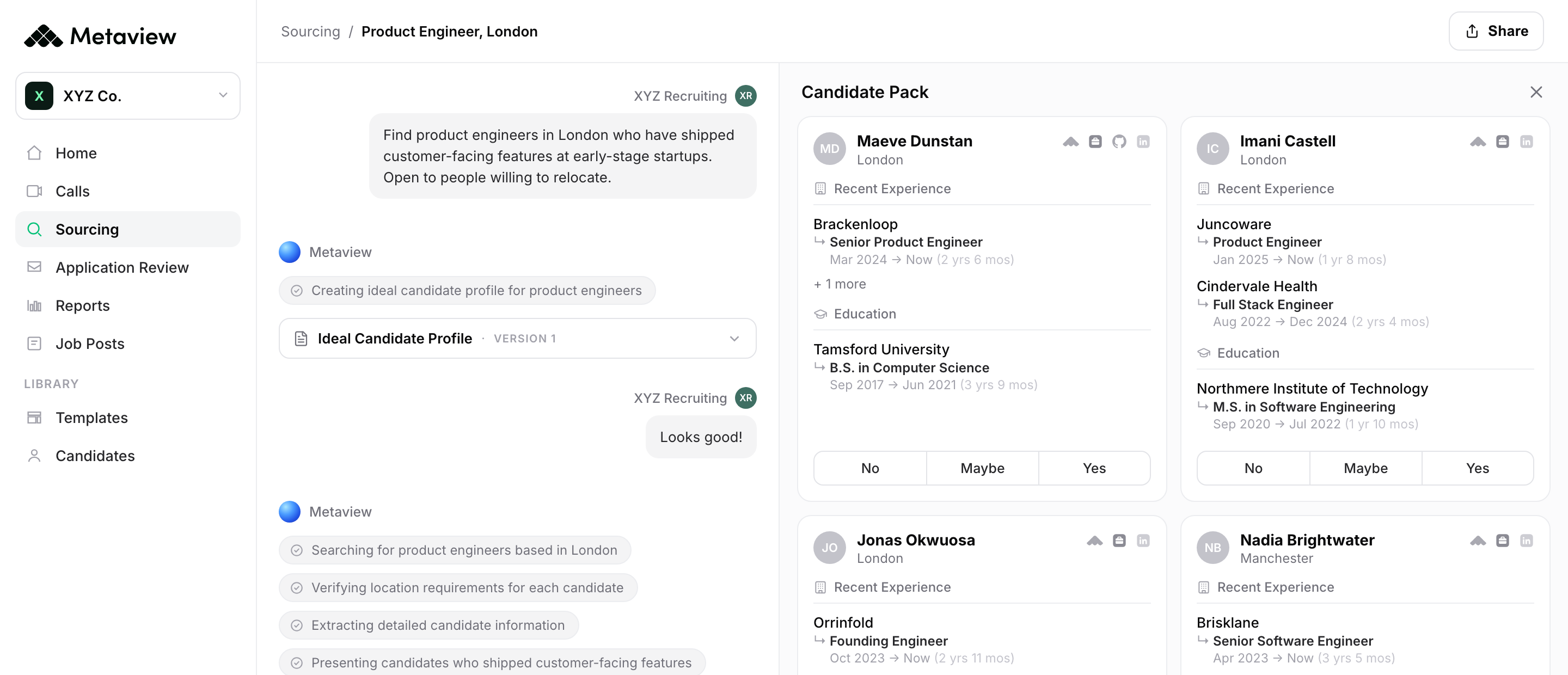Rate Maeve Dunstan as Maybe

(982, 468)
